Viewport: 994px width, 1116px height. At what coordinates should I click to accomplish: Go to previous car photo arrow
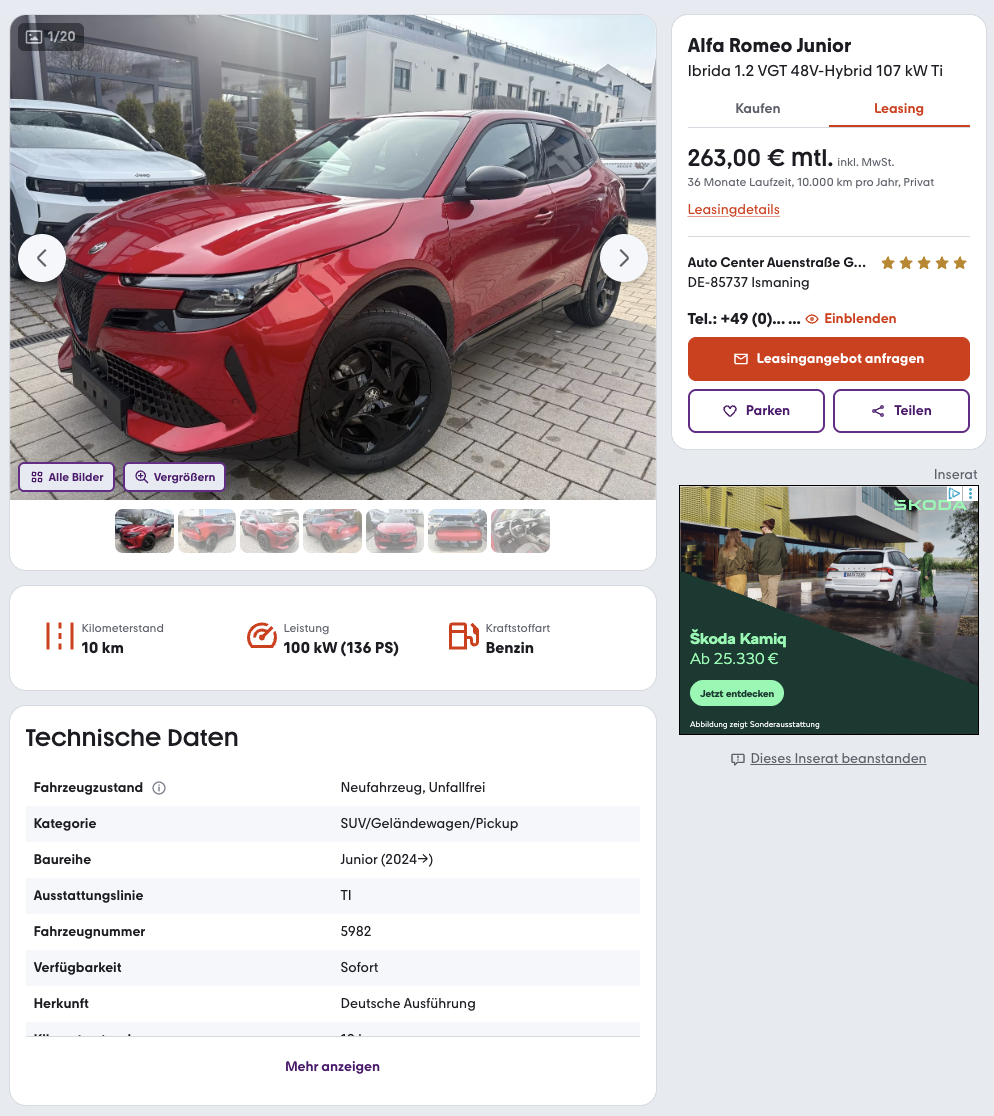coord(42,258)
